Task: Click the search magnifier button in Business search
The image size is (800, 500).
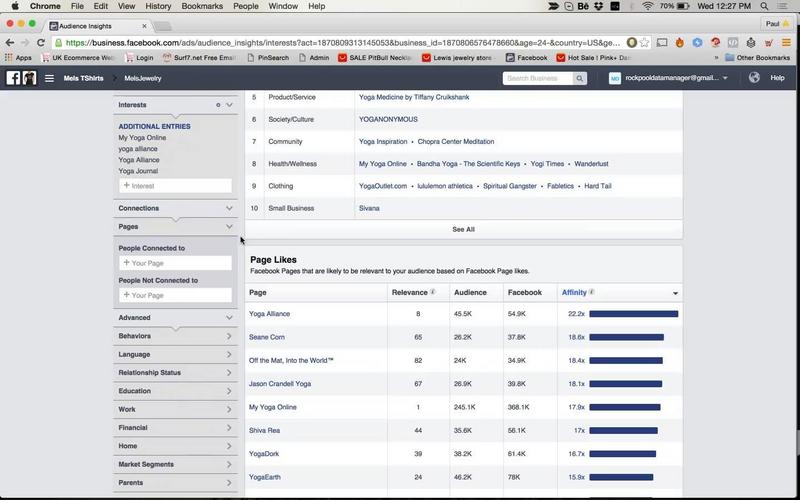Action: (580, 78)
